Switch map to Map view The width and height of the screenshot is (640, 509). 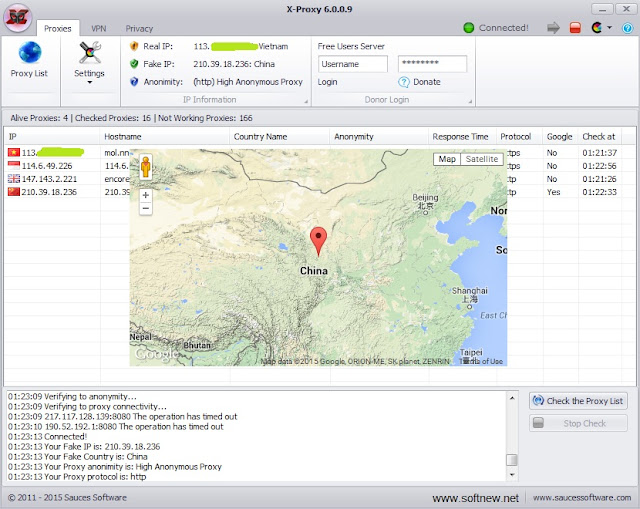(447, 159)
